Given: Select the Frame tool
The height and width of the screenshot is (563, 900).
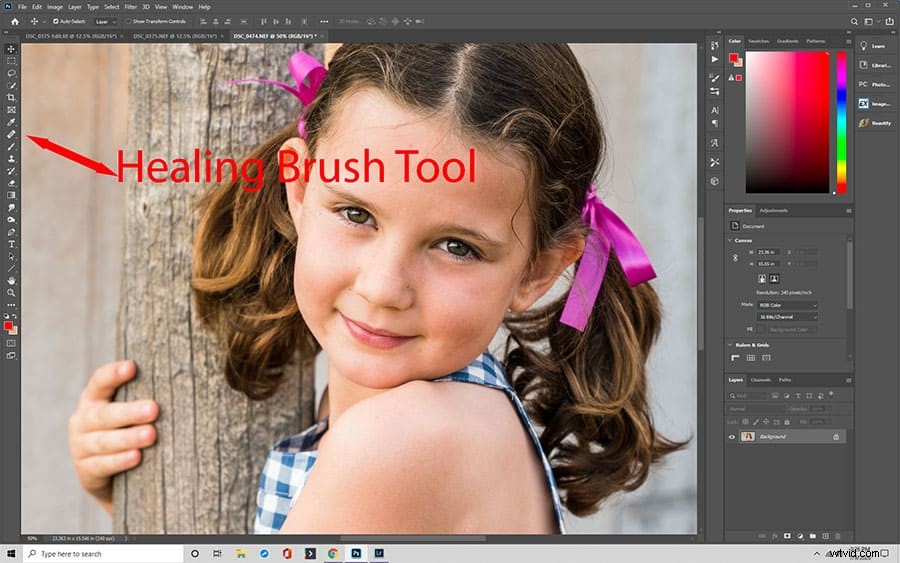Looking at the screenshot, I should tap(11, 110).
